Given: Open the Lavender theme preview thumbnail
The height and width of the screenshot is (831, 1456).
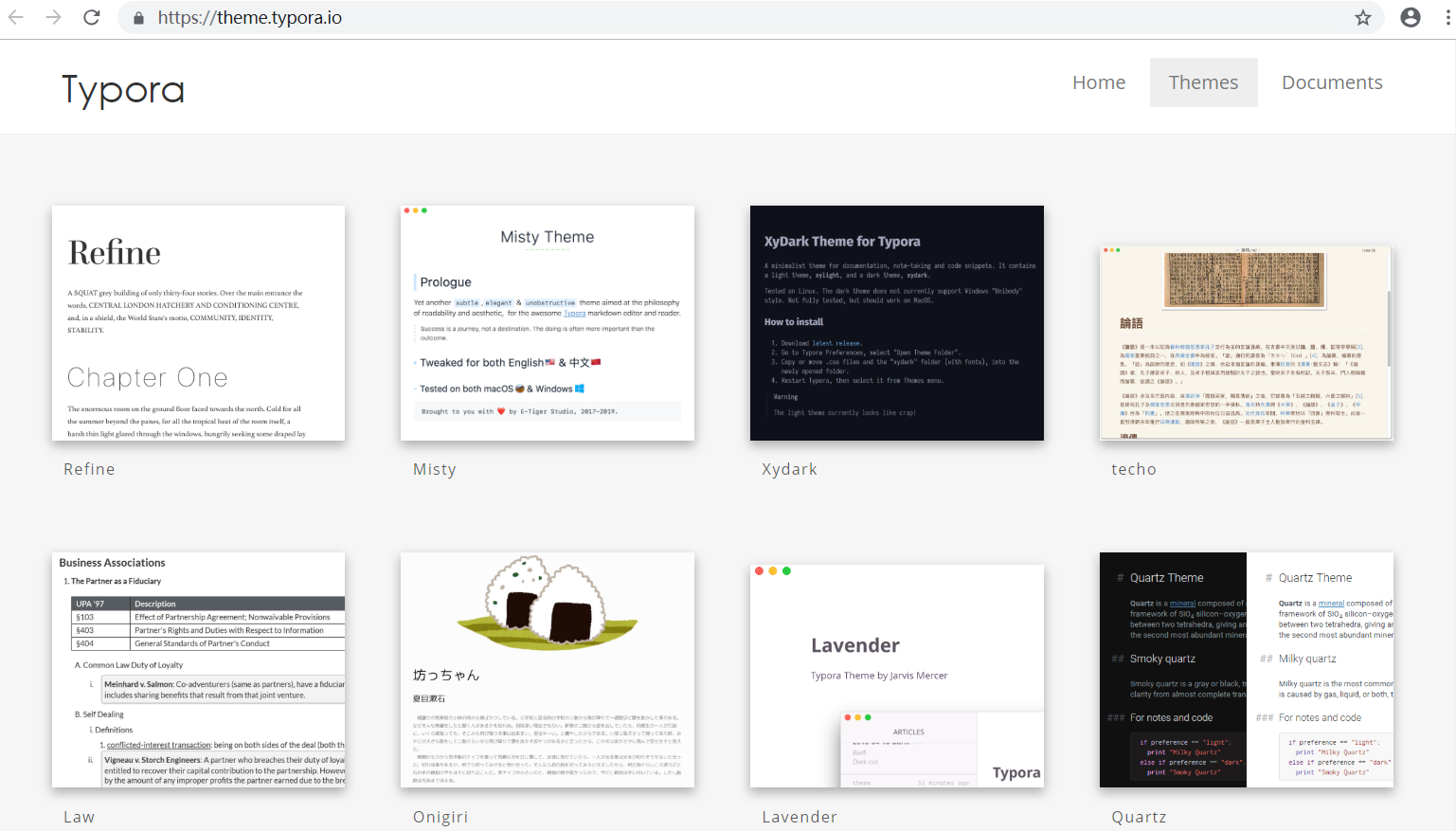Looking at the screenshot, I should (x=897, y=676).
